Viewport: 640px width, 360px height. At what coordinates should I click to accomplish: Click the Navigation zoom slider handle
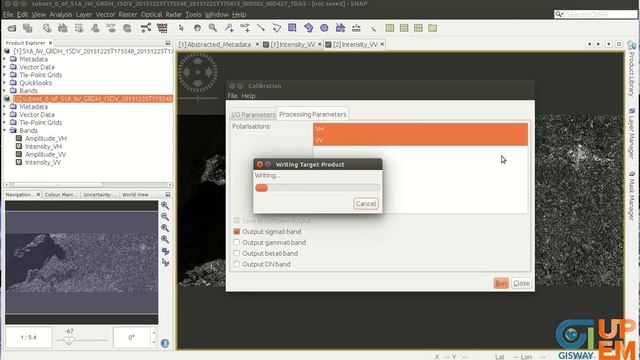pos(69,340)
